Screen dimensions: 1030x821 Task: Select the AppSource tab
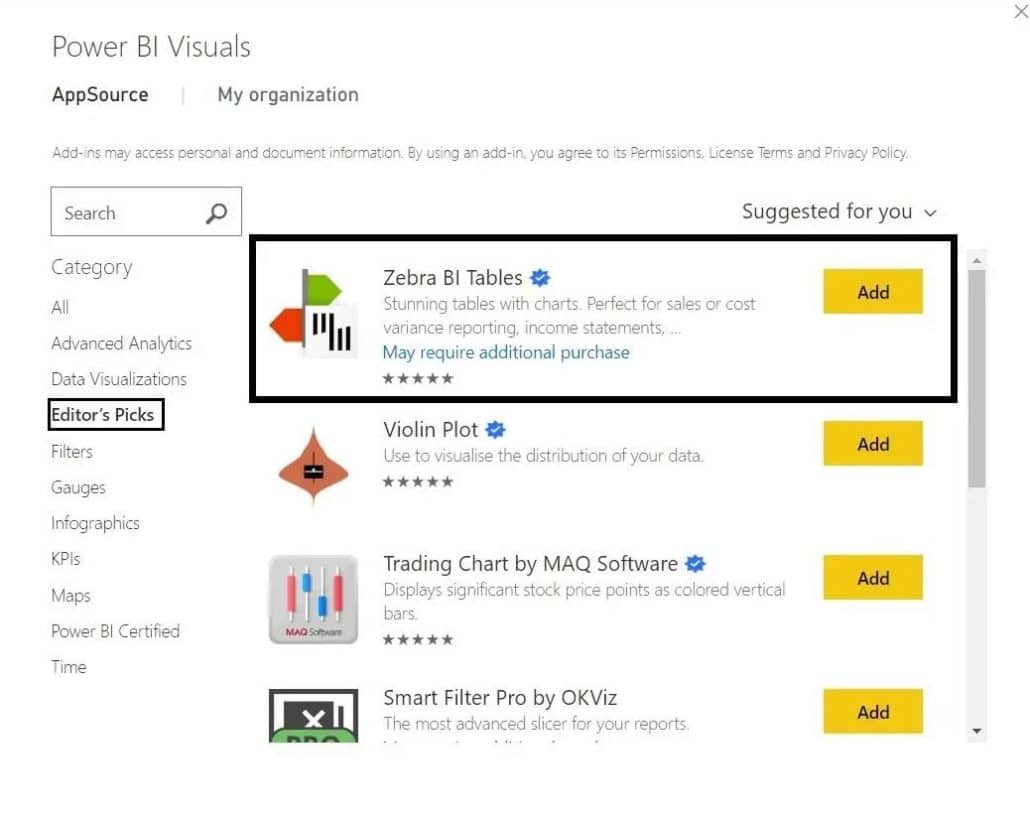pyautogui.click(x=100, y=94)
